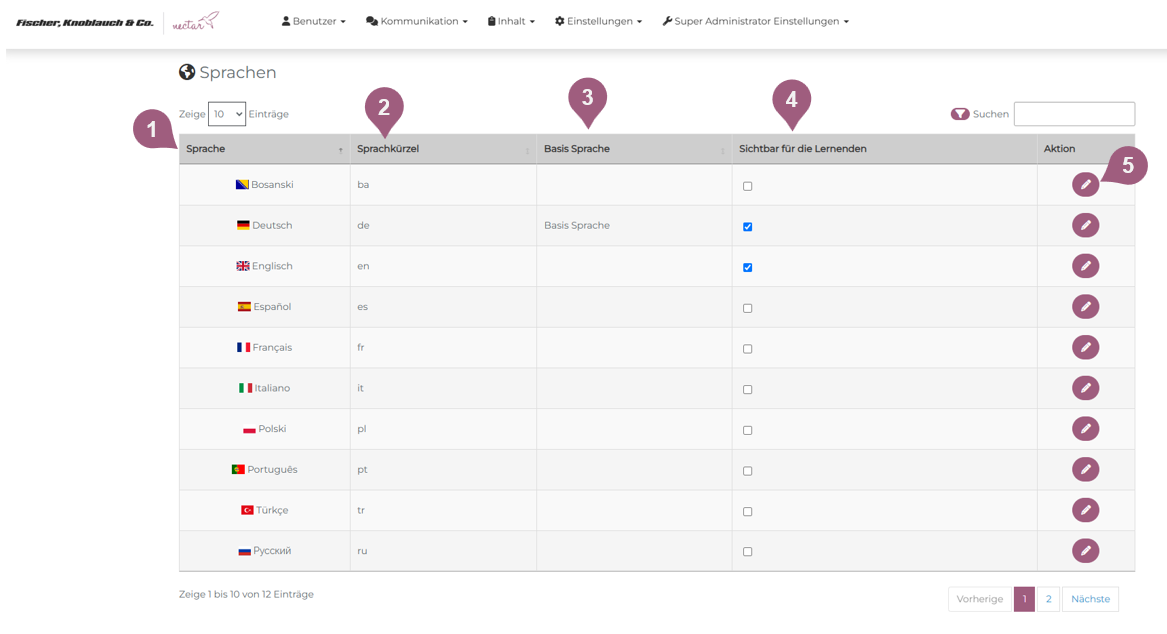Click the edit icon for Русский
This screenshot has height=634, width=1167.
[x=1085, y=550]
